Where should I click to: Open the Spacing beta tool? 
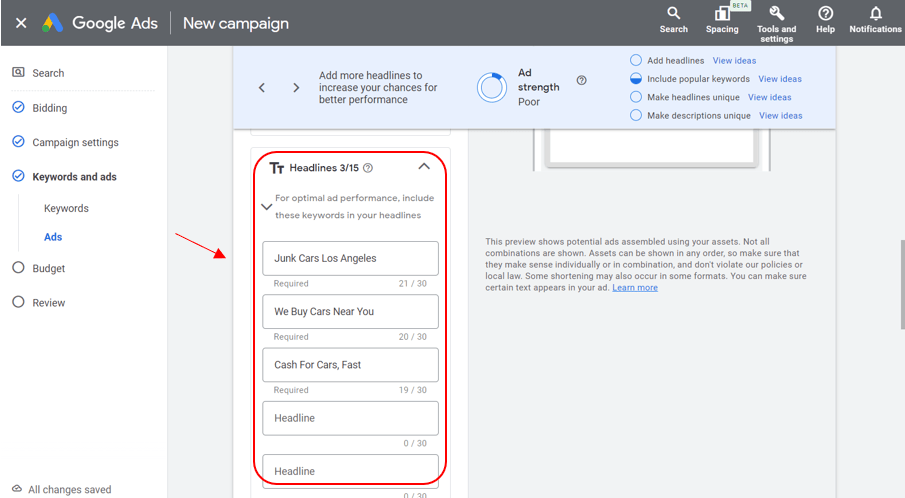click(x=722, y=20)
